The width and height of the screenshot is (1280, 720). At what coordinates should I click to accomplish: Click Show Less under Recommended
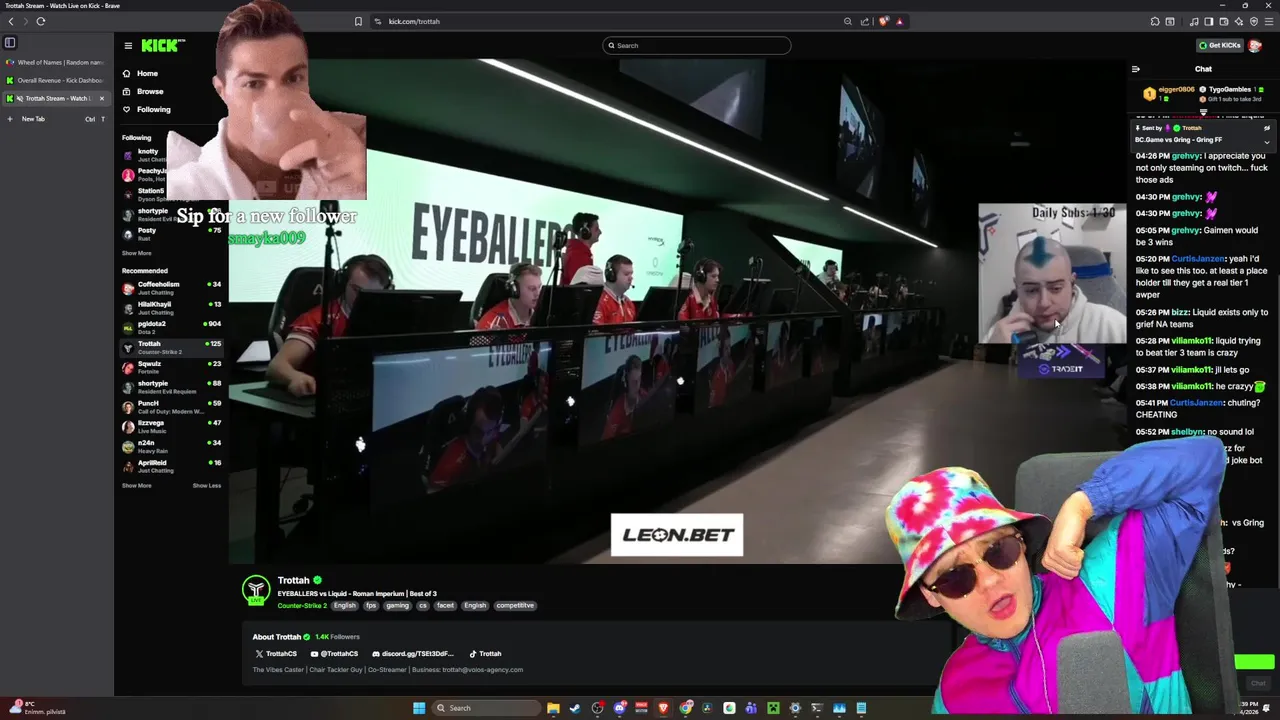[x=207, y=485]
